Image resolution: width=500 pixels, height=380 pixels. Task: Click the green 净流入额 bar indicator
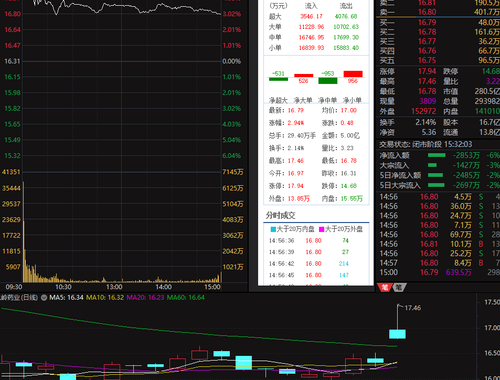pyautogui.click(x=436, y=155)
